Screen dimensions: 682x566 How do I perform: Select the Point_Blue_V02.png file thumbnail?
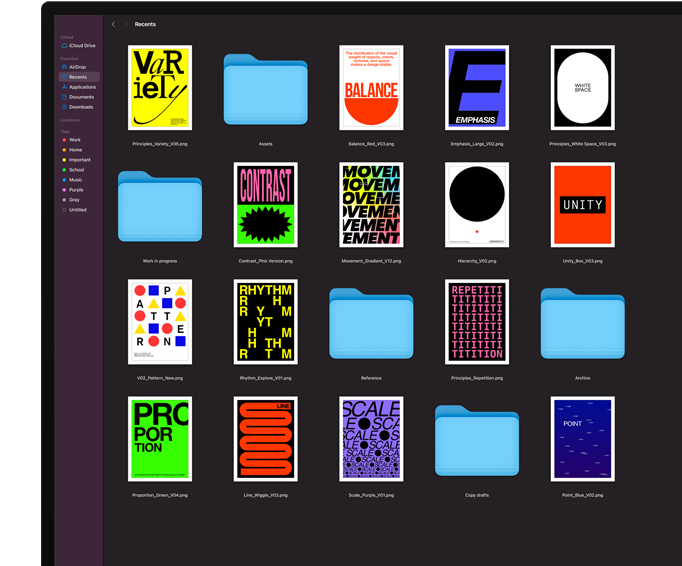[582, 439]
